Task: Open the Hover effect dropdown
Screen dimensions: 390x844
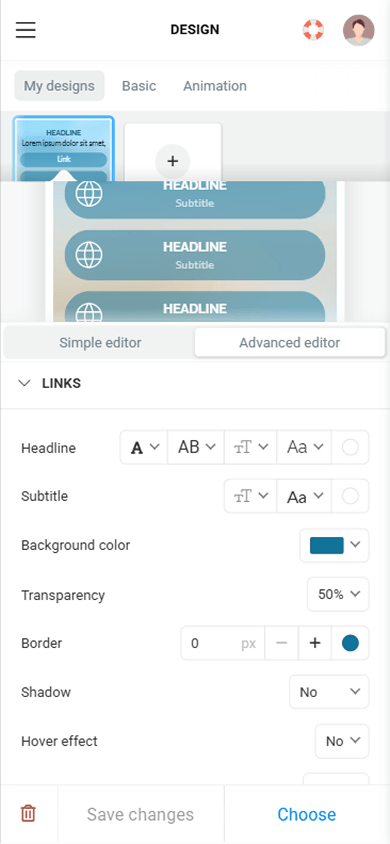Action: (342, 741)
